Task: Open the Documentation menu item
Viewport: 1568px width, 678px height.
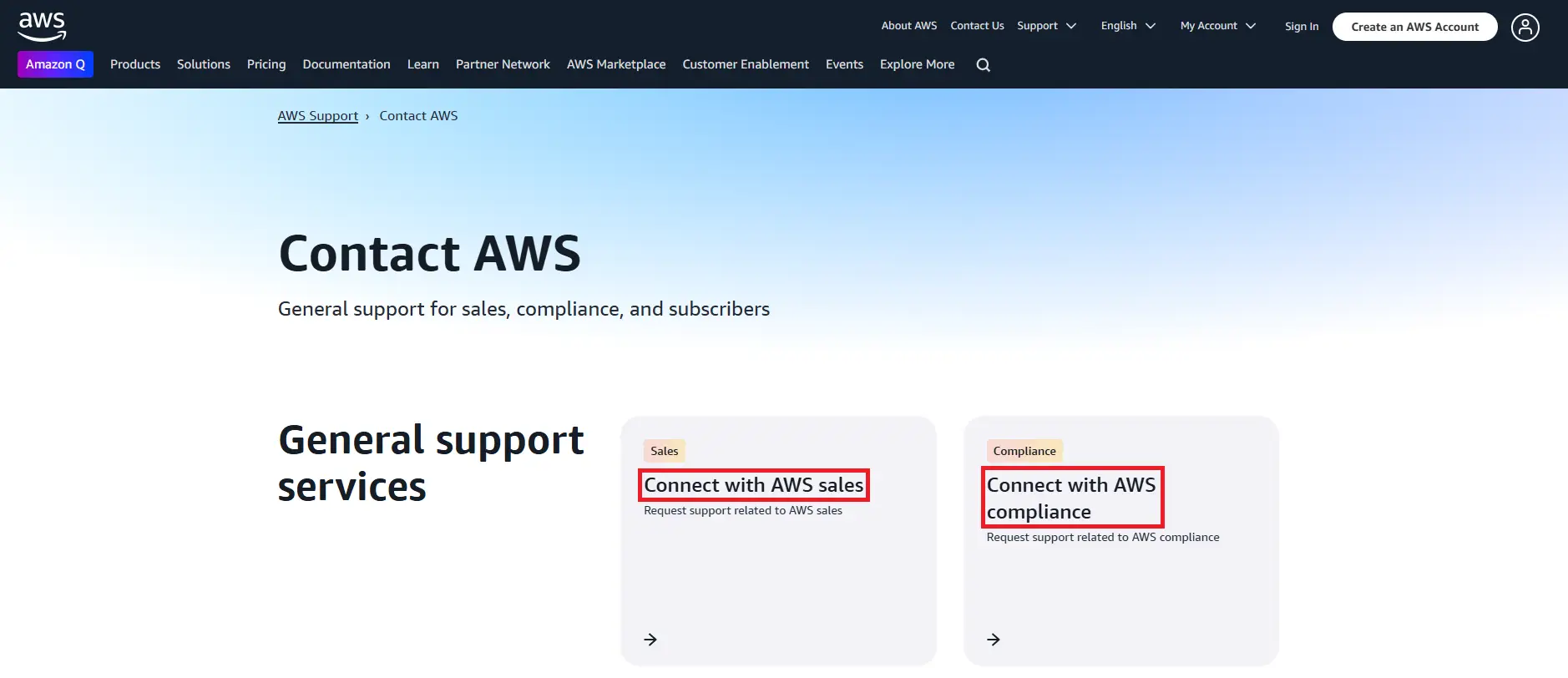Action: [x=346, y=64]
